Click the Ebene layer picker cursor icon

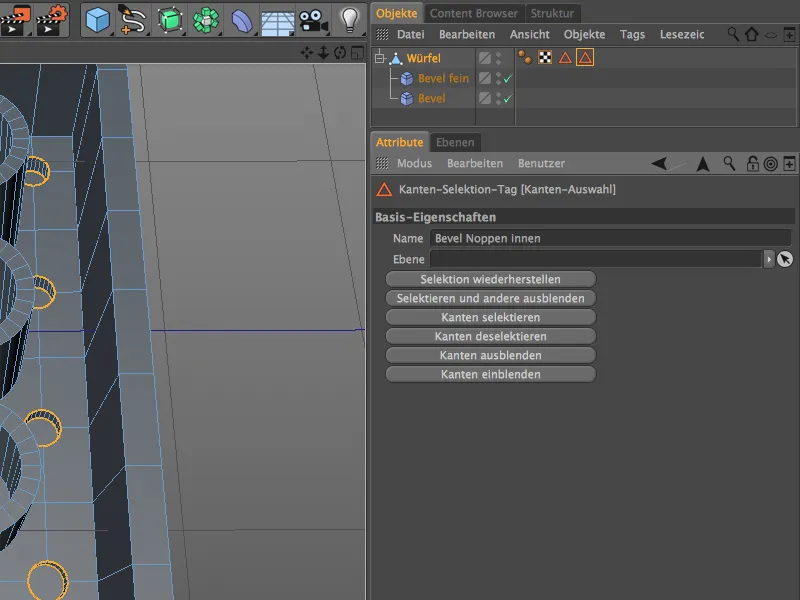(x=785, y=259)
